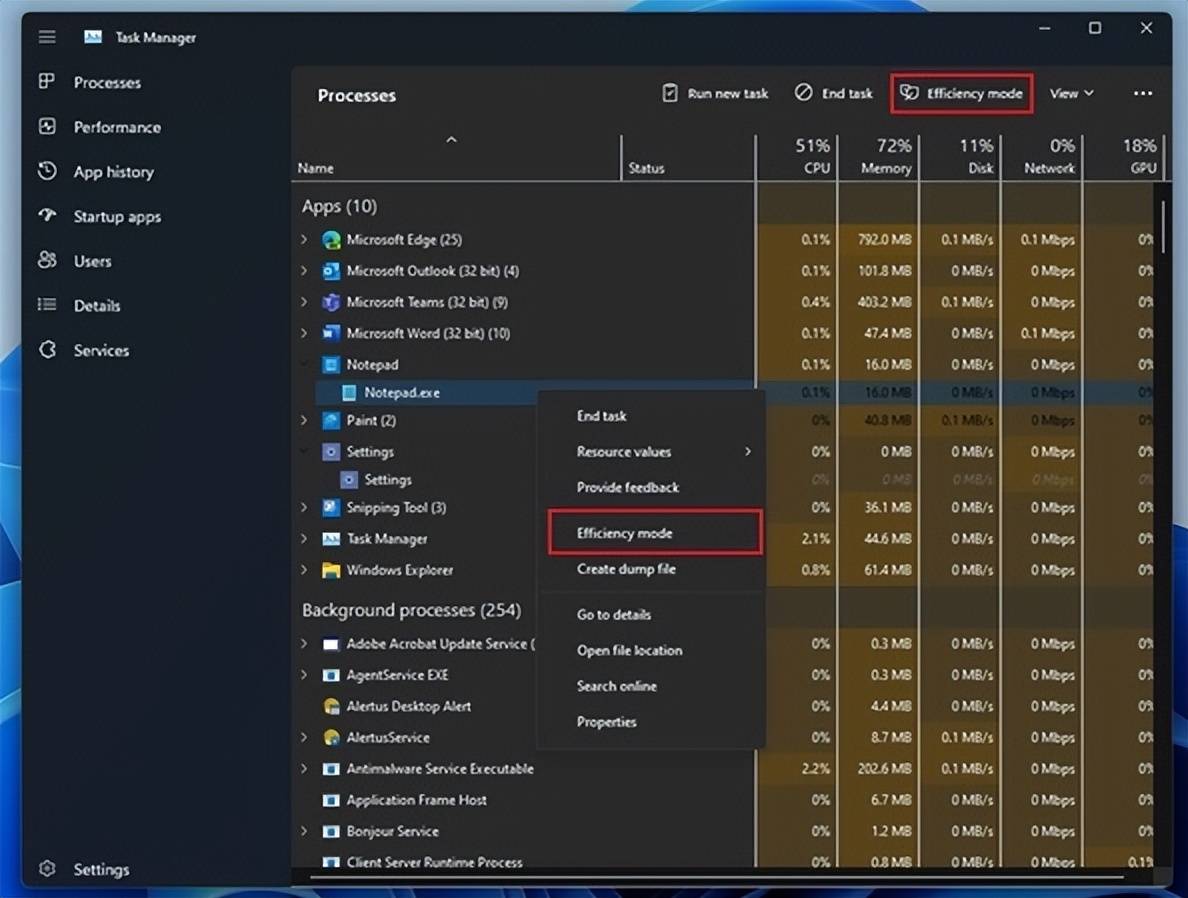Open the hamburger navigation menu icon
1188x898 pixels.
pos(47,37)
